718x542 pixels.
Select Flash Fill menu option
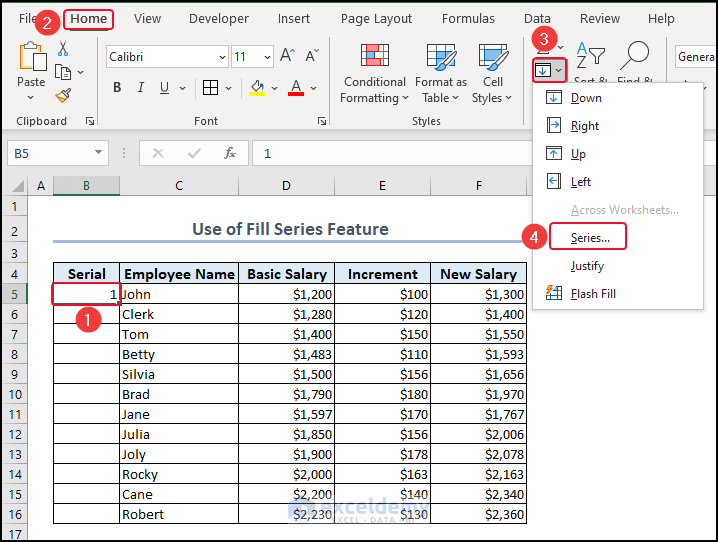pyautogui.click(x=594, y=294)
